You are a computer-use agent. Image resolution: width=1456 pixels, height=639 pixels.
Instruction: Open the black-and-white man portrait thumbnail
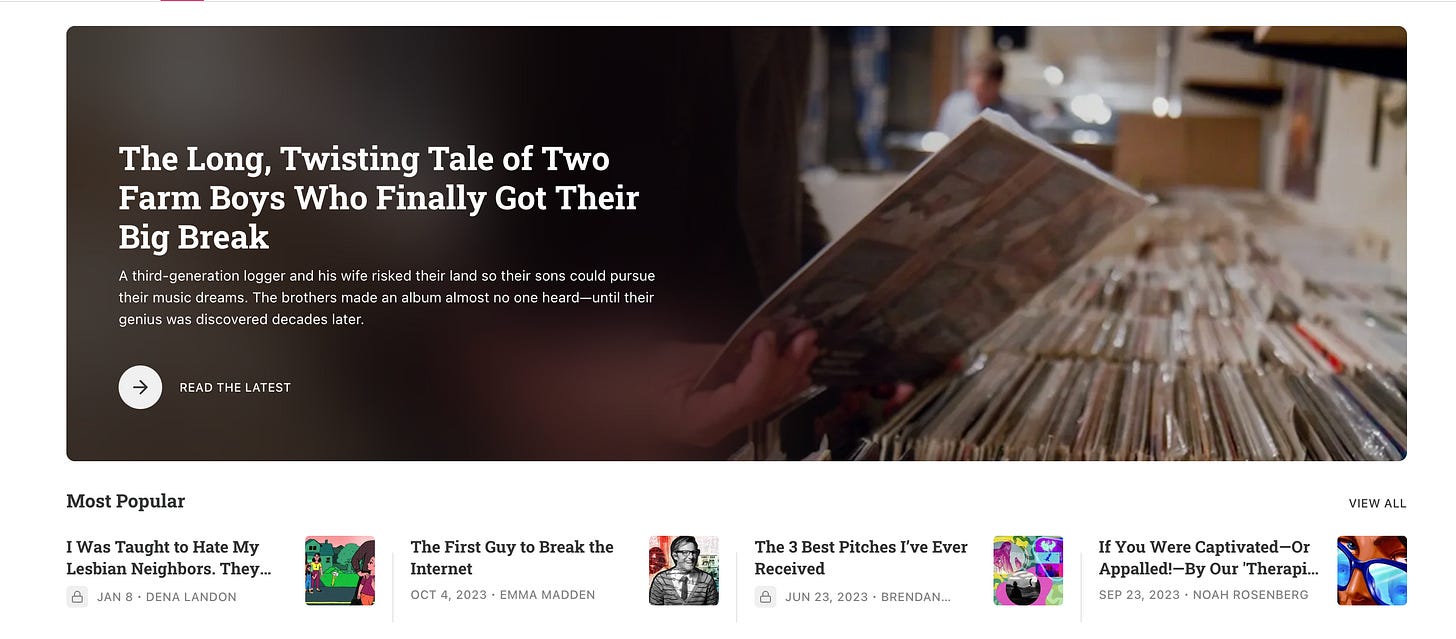pyautogui.click(x=684, y=571)
